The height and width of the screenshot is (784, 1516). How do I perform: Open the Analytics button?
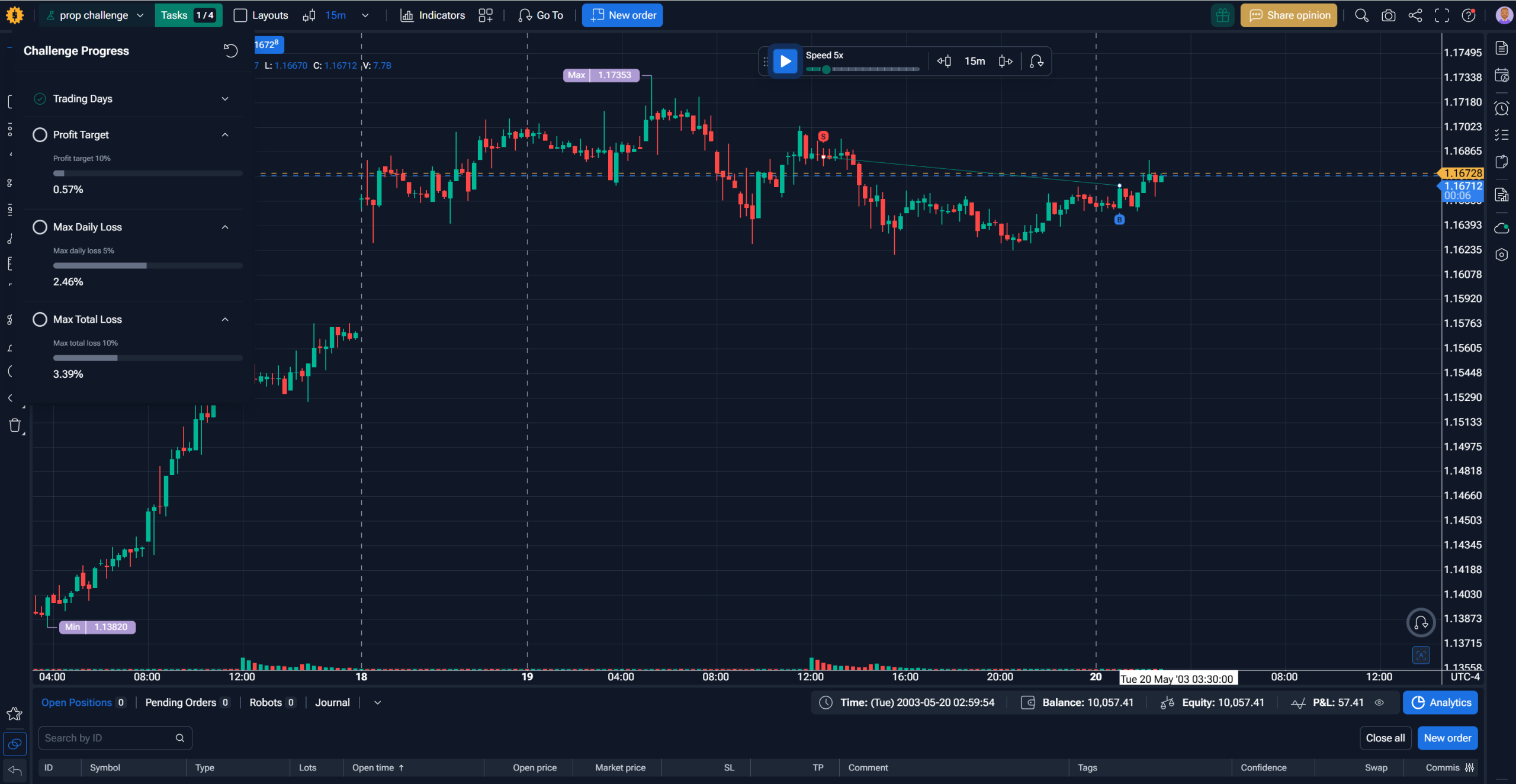tap(1440, 703)
